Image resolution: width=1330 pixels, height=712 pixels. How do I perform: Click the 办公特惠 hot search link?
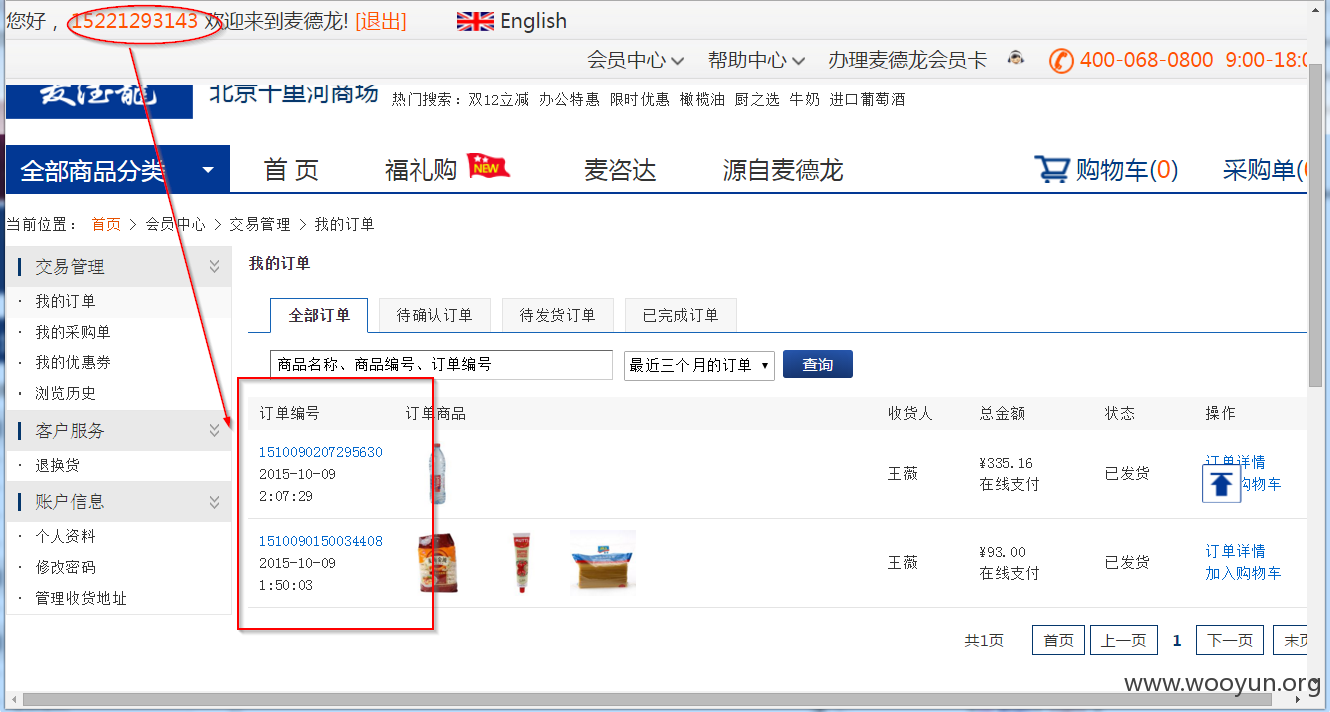[569, 100]
